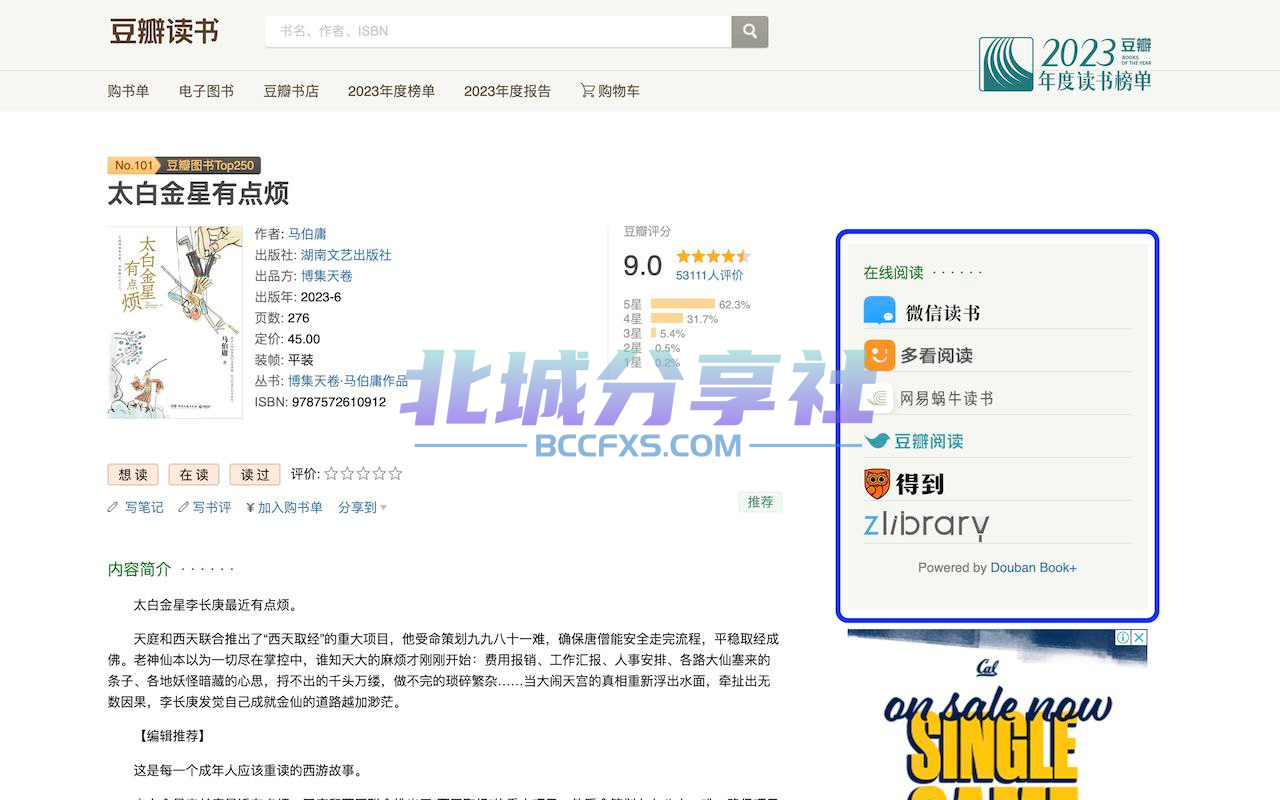Open 2023年度报告 in the navigation
The height and width of the screenshot is (800, 1280).
(x=507, y=91)
